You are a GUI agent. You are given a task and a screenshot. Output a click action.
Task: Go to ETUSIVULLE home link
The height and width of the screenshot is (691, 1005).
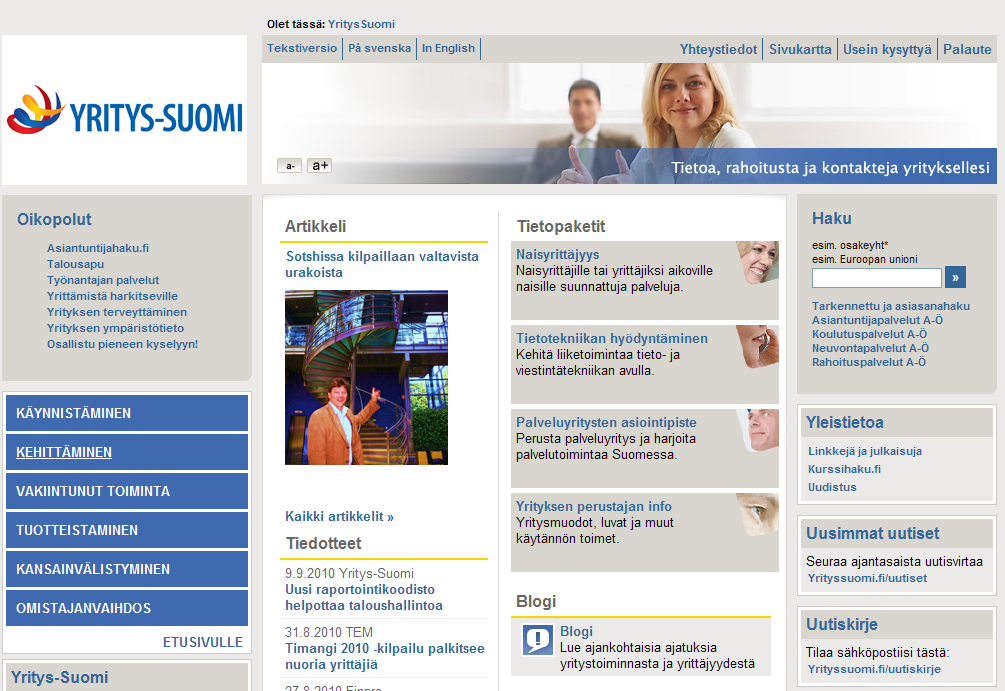203,642
